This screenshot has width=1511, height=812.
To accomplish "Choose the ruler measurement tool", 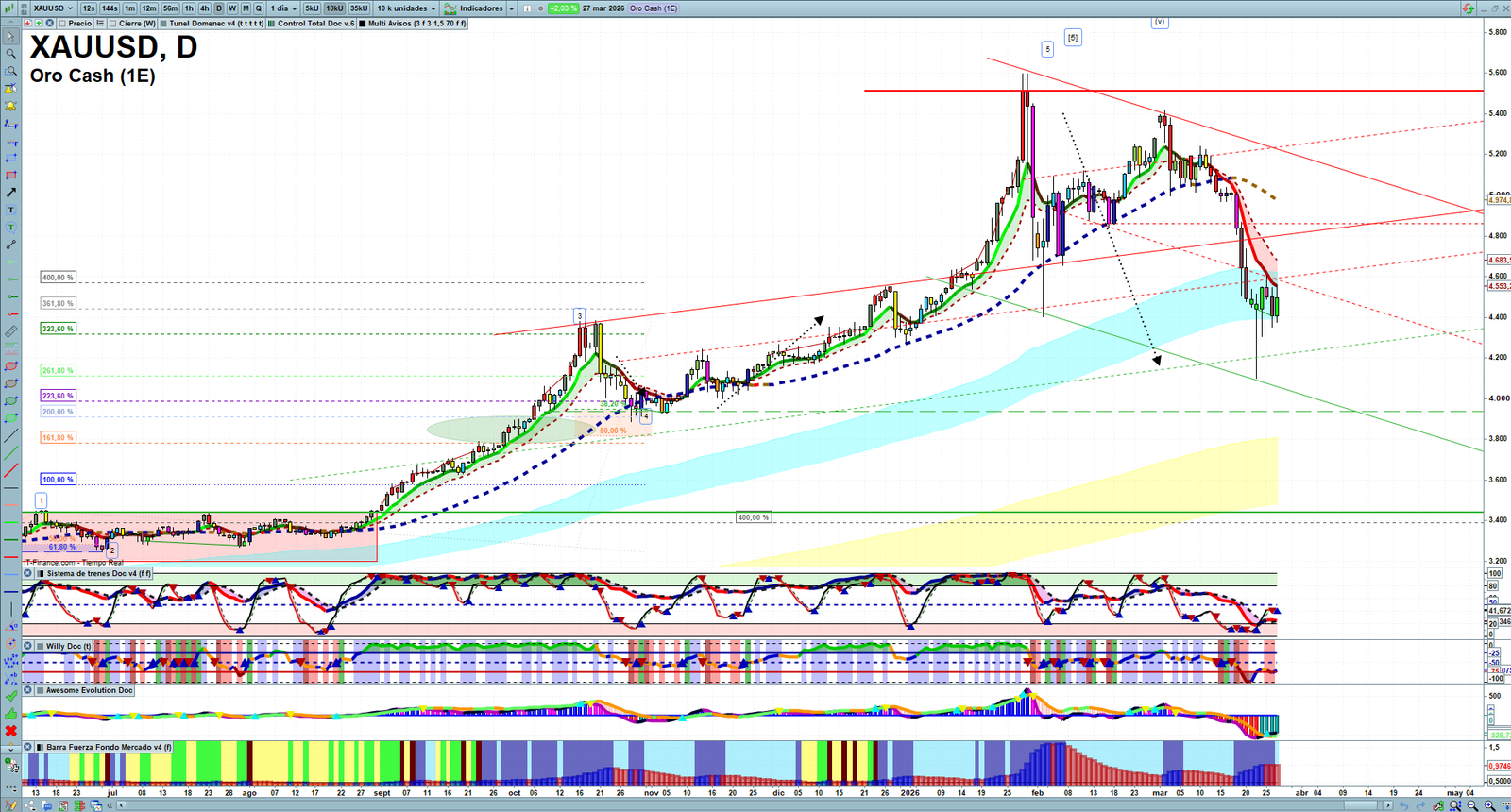I will tap(10, 331).
